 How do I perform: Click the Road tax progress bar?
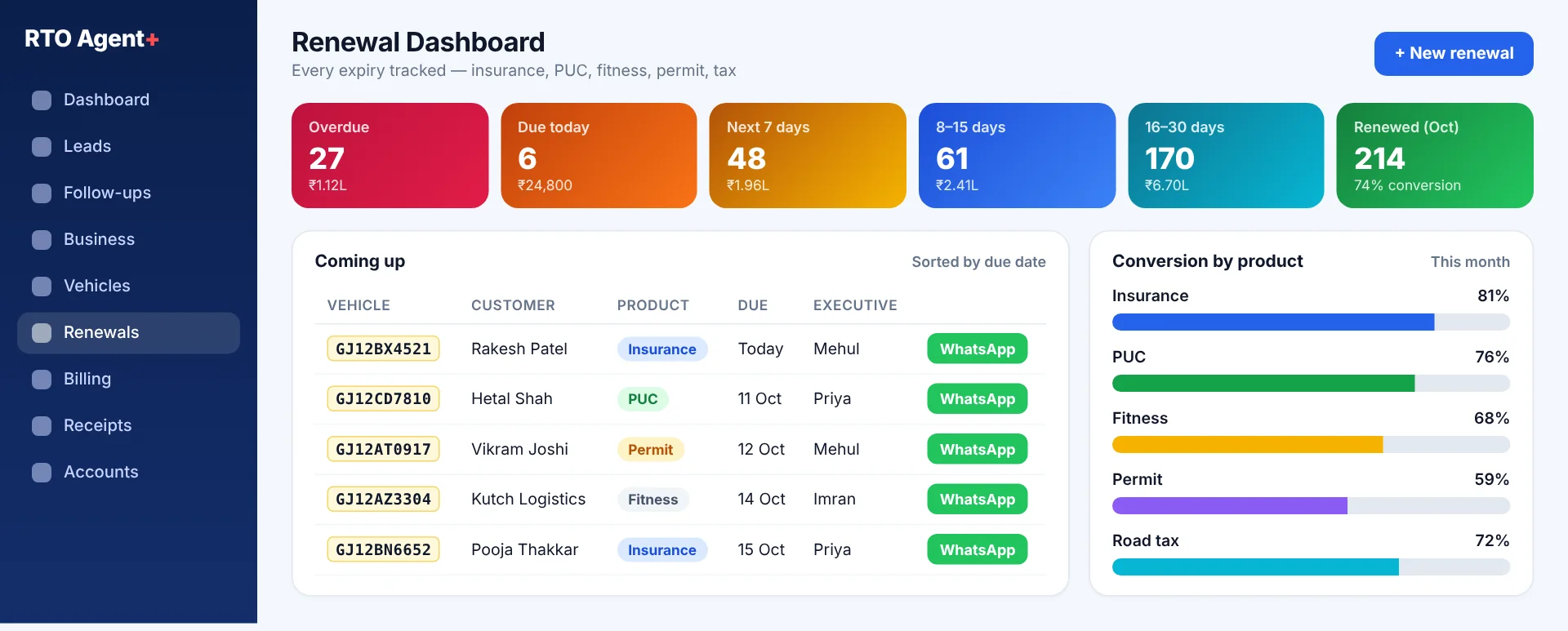[1311, 567]
